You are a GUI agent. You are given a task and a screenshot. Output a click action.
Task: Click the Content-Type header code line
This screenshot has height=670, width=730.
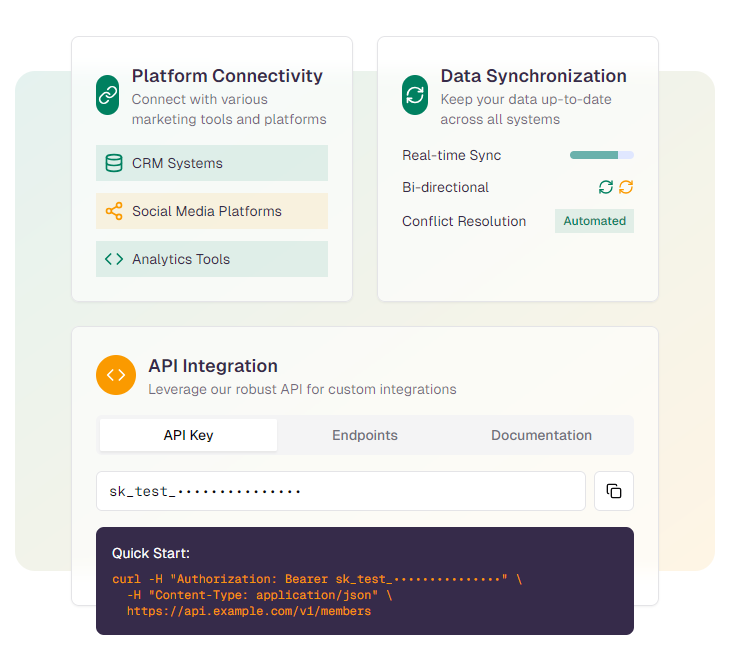click(x=260, y=595)
